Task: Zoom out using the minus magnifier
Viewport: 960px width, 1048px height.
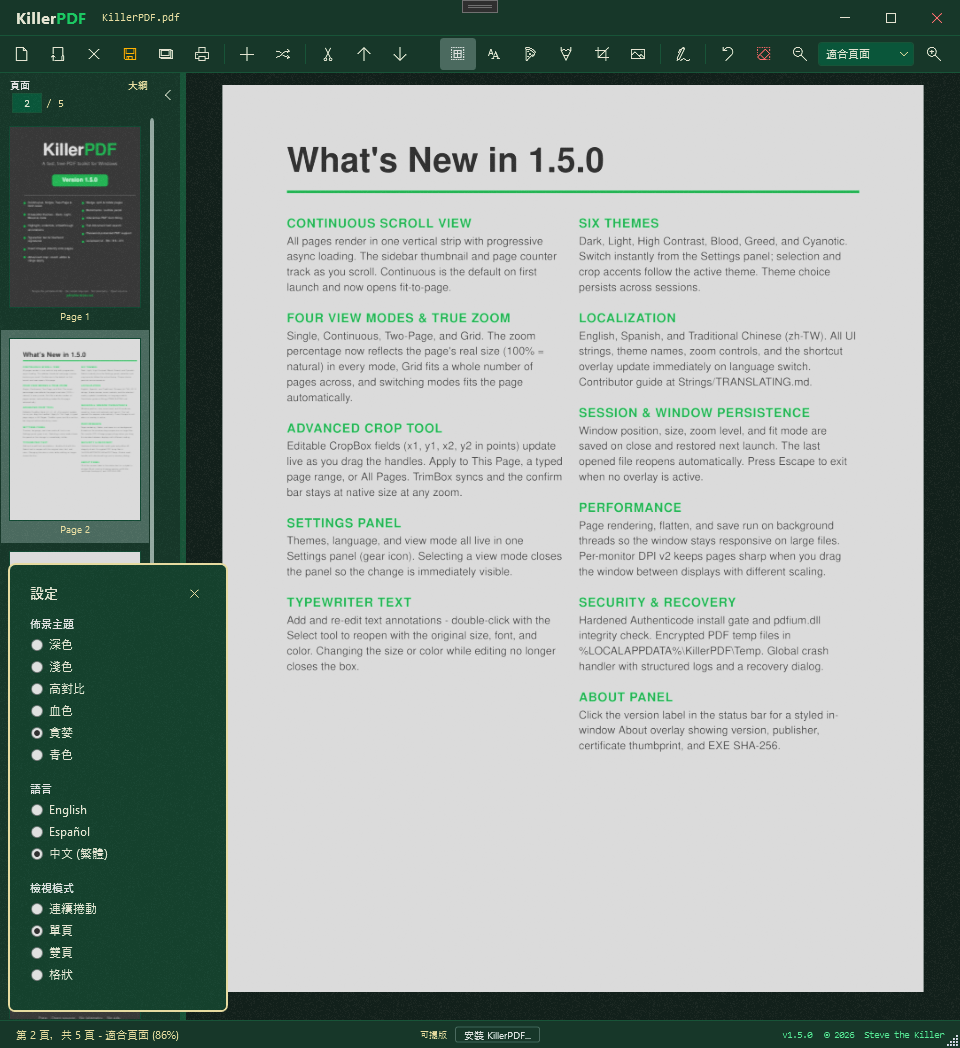Action: click(x=800, y=54)
